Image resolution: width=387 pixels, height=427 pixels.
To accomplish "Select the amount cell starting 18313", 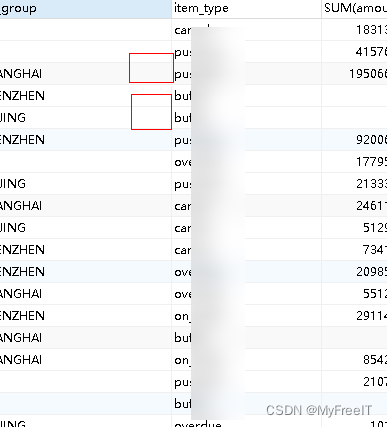I will point(354,30).
